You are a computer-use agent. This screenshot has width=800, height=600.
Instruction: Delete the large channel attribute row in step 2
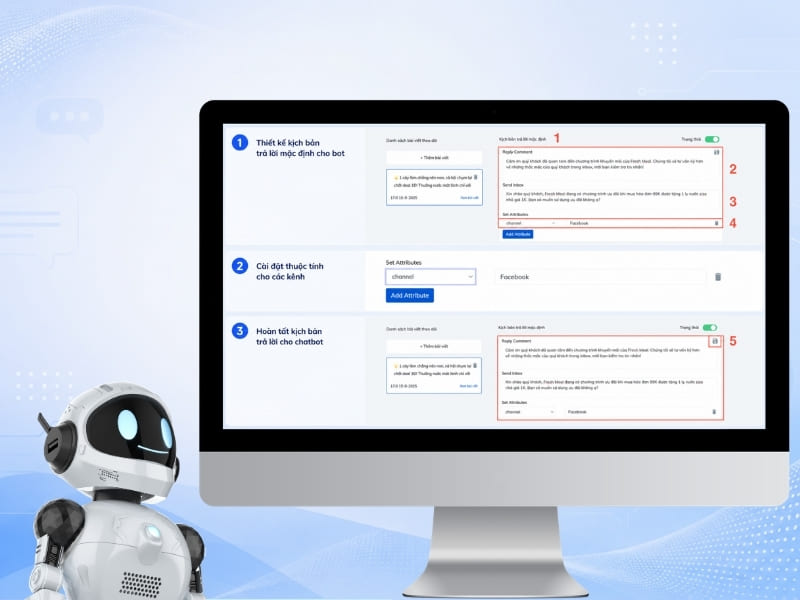718,277
